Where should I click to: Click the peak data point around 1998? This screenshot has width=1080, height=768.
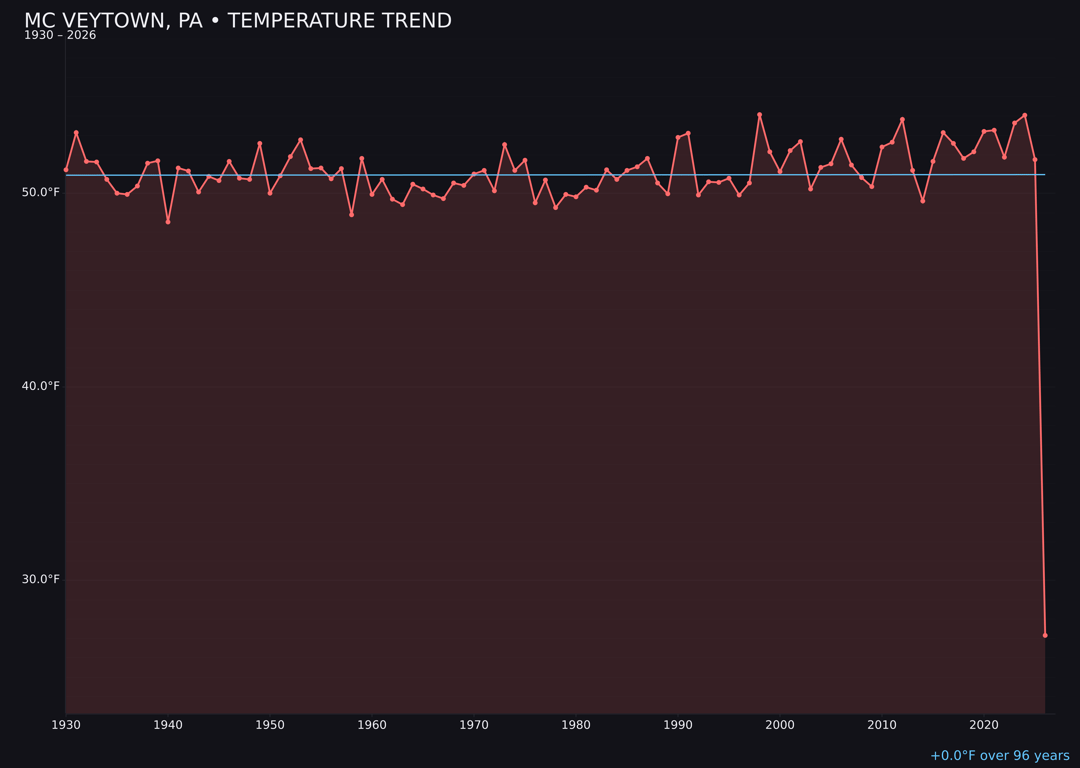(758, 116)
